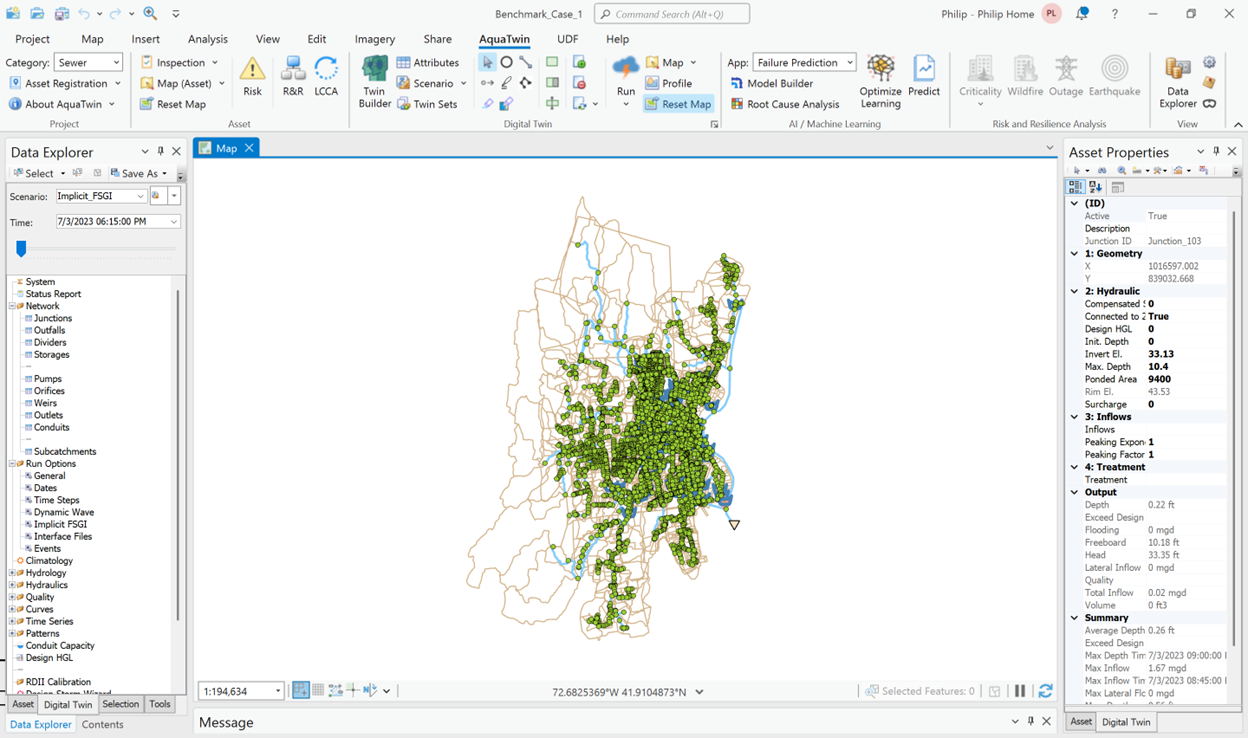Switch to the Analysis ribbon tab

pos(208,39)
